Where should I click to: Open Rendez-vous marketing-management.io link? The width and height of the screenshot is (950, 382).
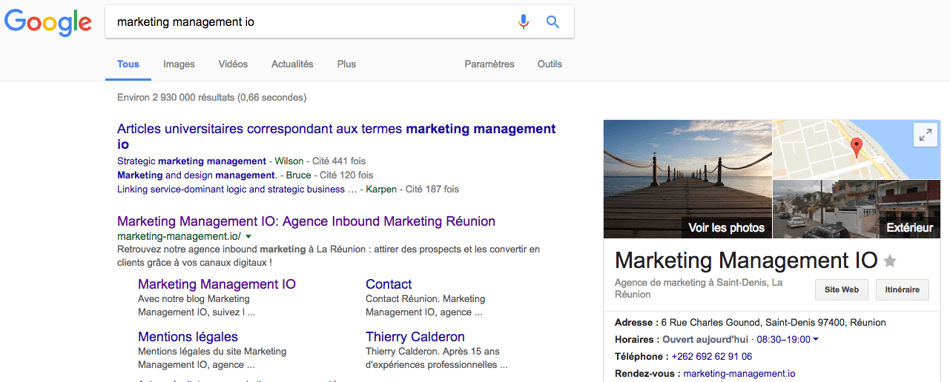[739, 374]
